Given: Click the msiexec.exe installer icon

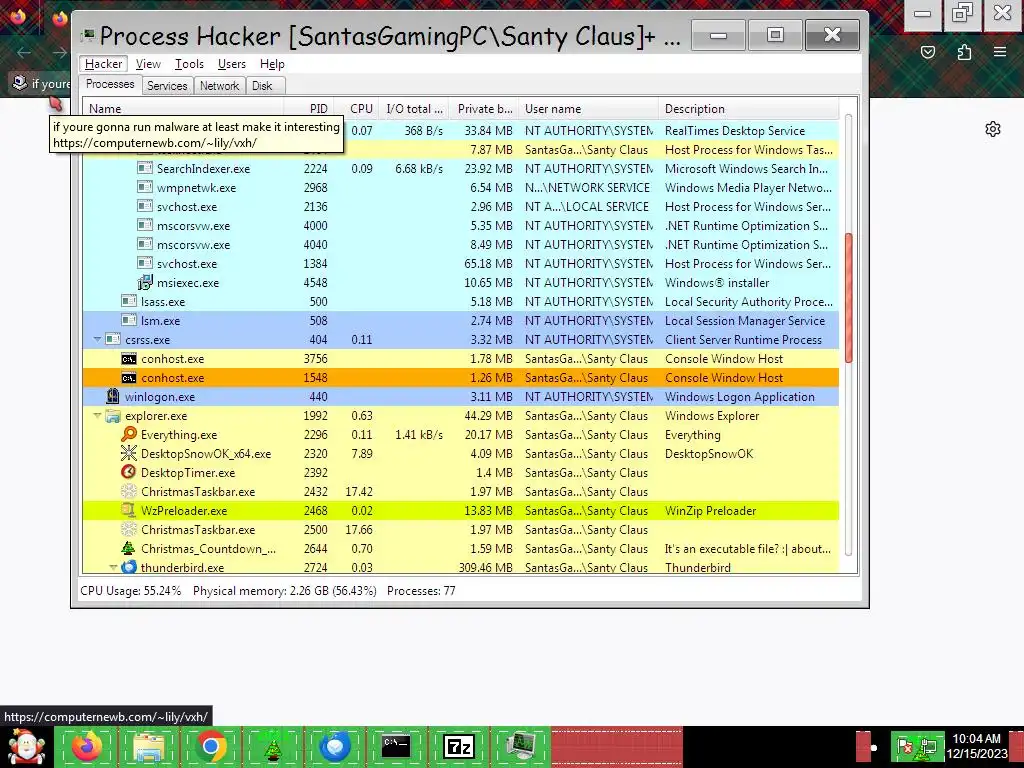Looking at the screenshot, I should (144, 283).
